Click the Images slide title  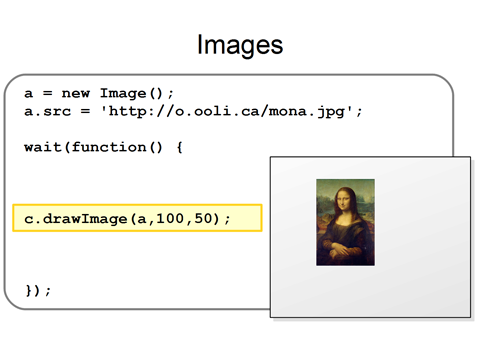click(240, 45)
